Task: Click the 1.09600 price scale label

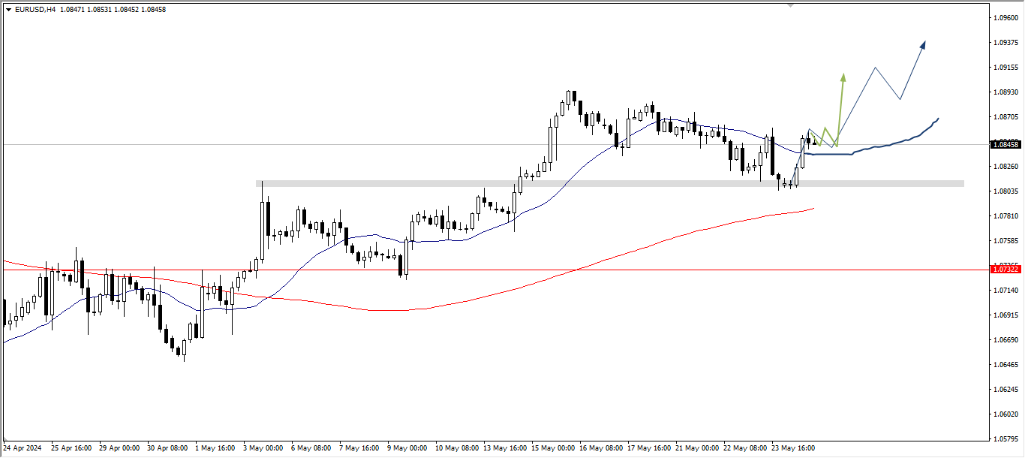Action: [1006, 18]
